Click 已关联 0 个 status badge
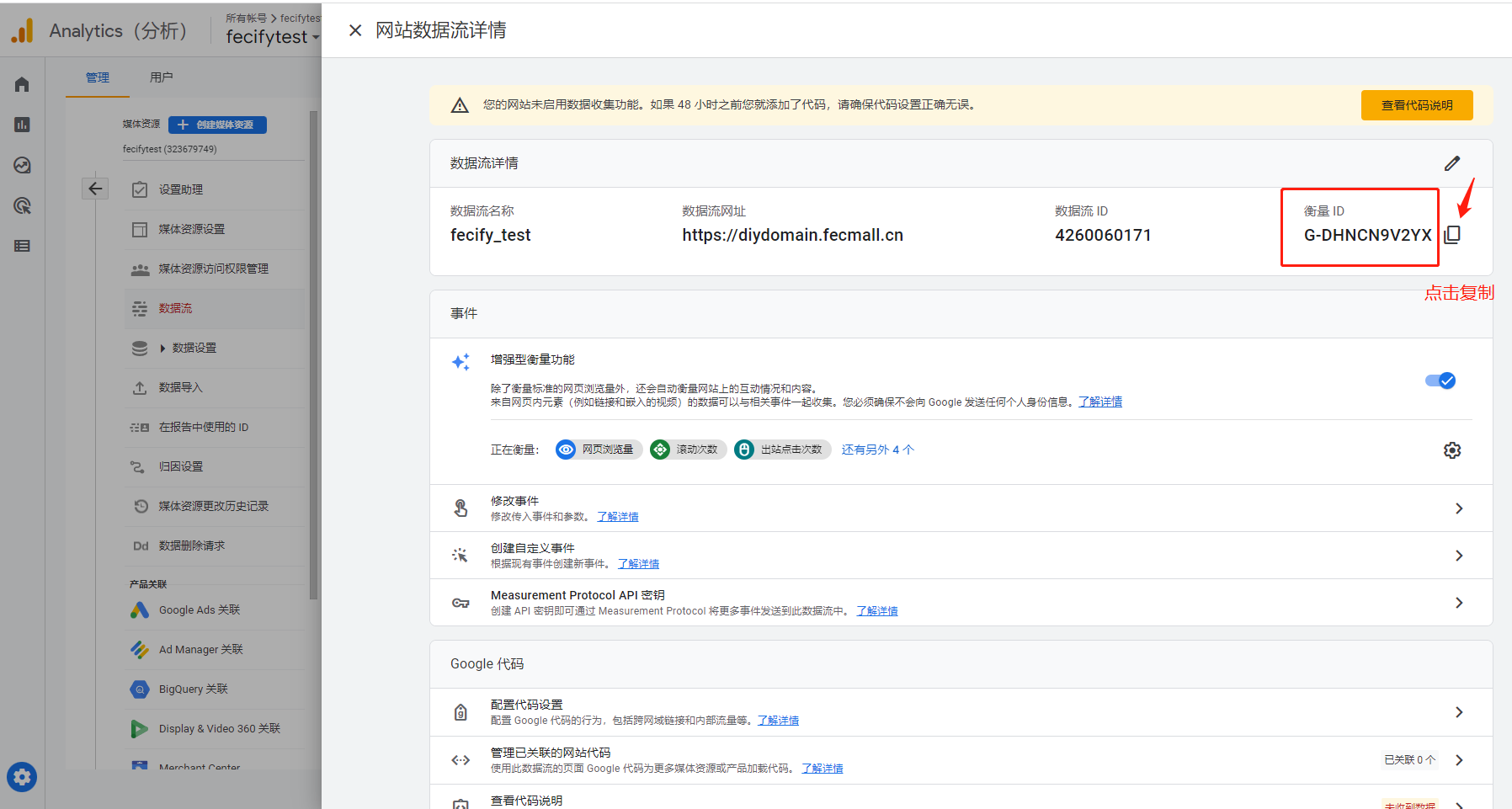 click(x=1410, y=759)
